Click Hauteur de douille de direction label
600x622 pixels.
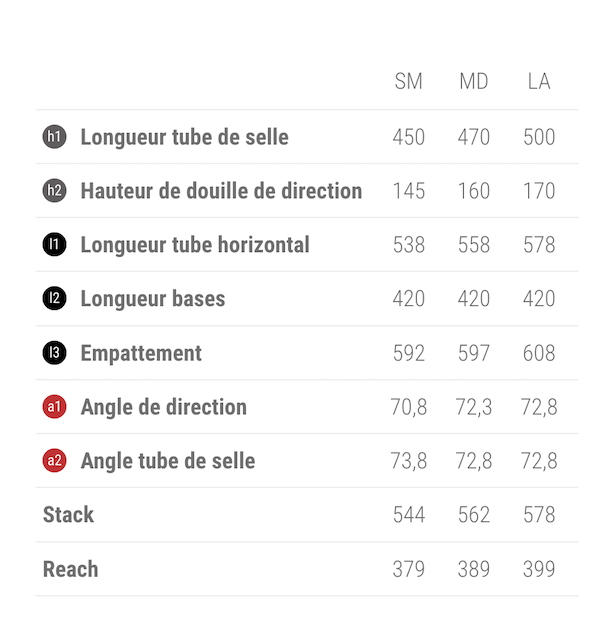pos(221,191)
